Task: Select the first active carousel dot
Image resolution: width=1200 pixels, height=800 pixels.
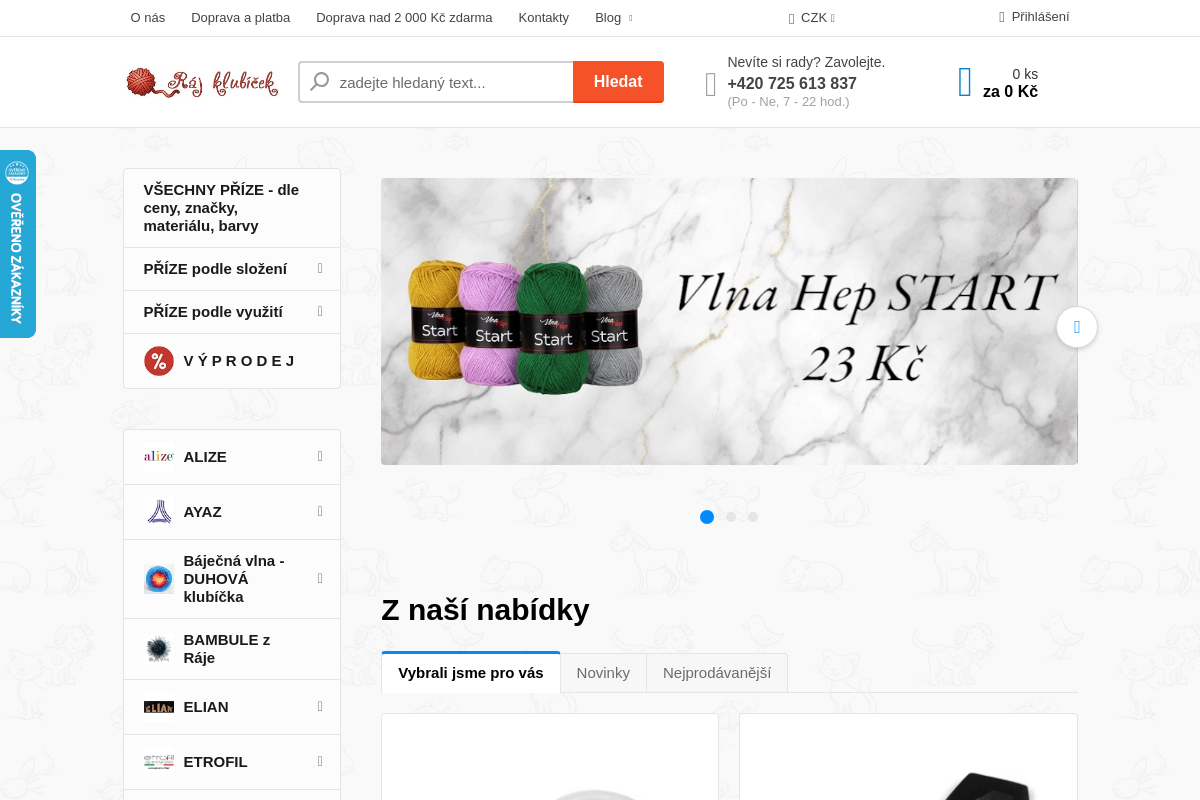Action: [x=707, y=517]
